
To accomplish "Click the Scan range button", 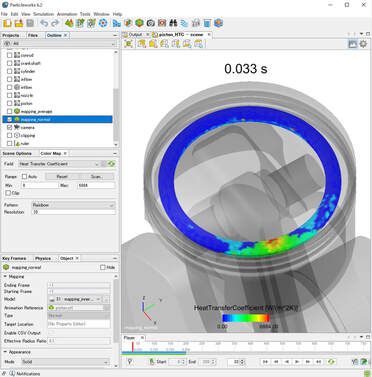I will click(97, 177).
